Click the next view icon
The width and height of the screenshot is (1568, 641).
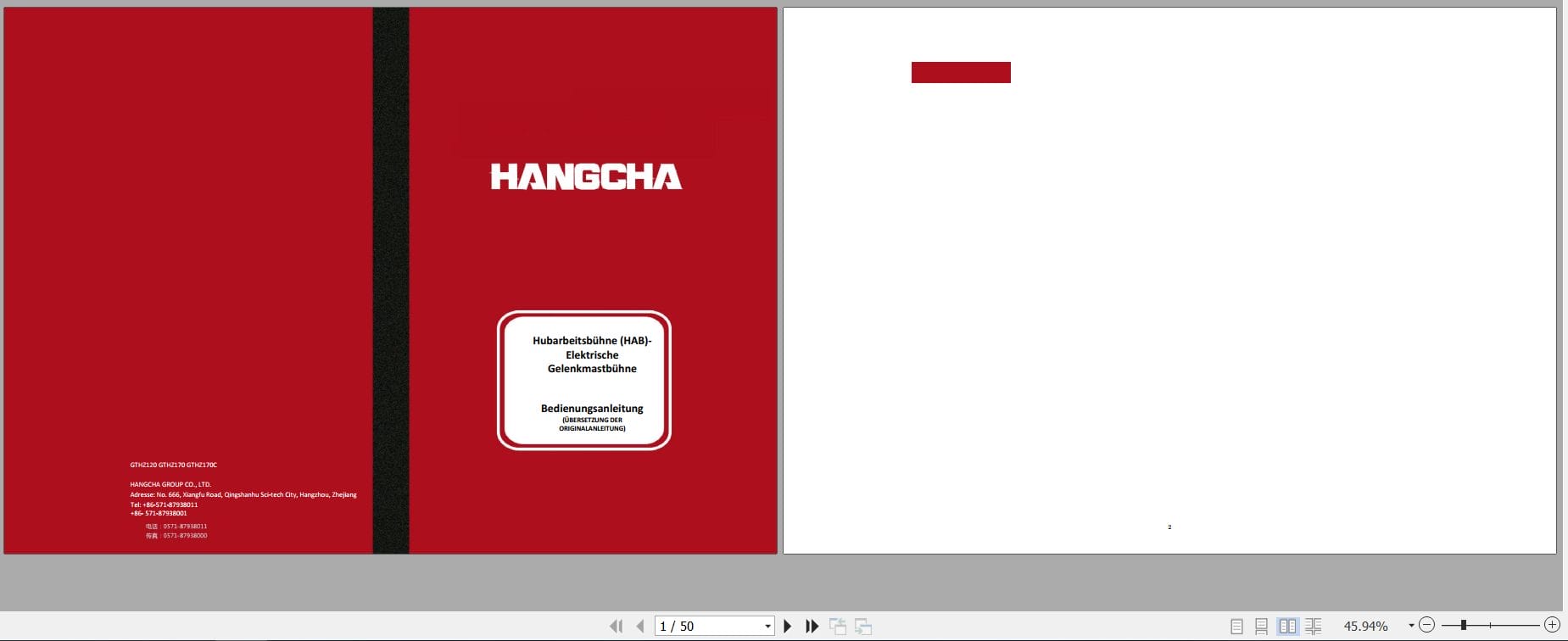[863, 626]
